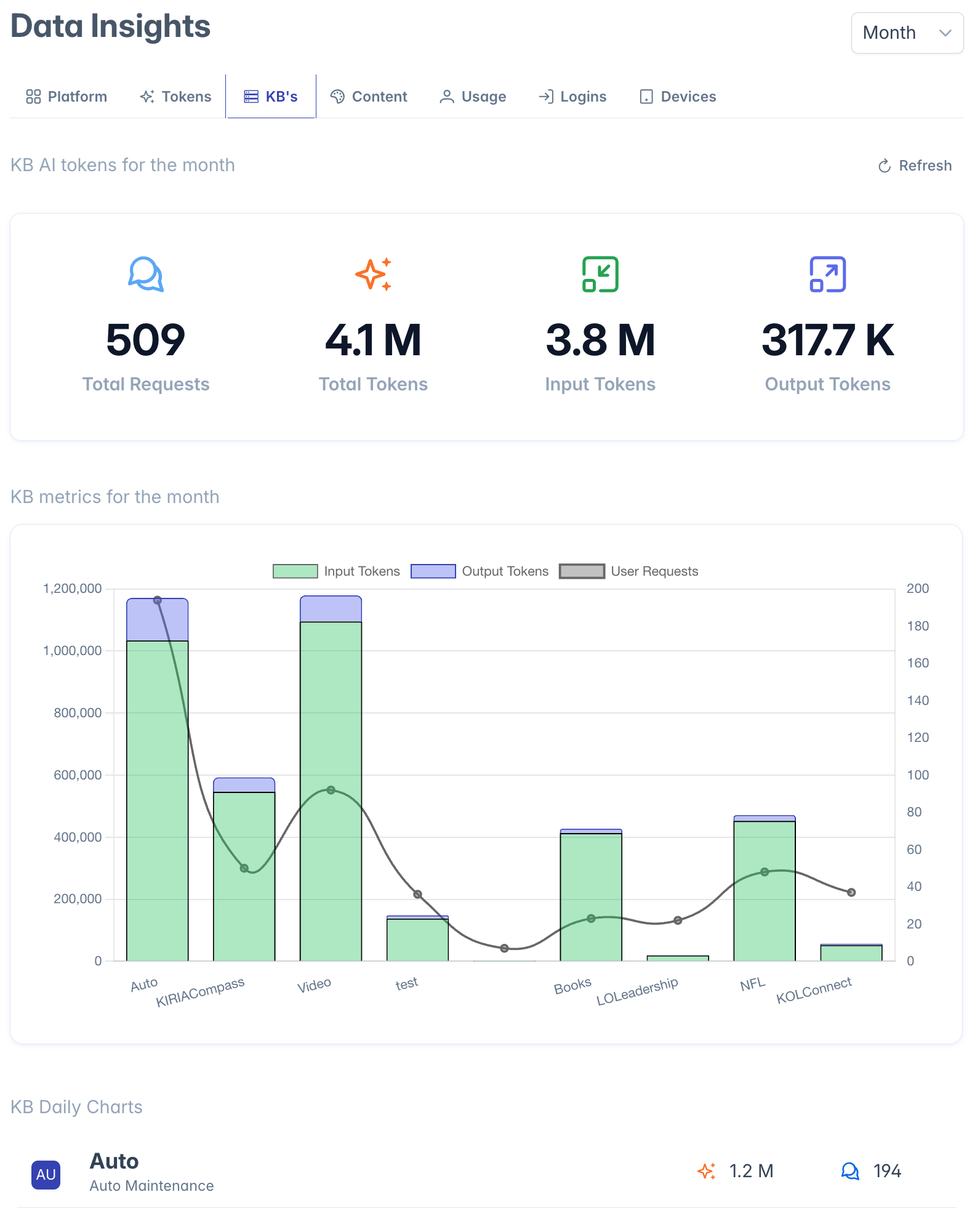This screenshot has width=980, height=1208.
Task: Click the Logins tab arrow icon
Action: [546, 97]
